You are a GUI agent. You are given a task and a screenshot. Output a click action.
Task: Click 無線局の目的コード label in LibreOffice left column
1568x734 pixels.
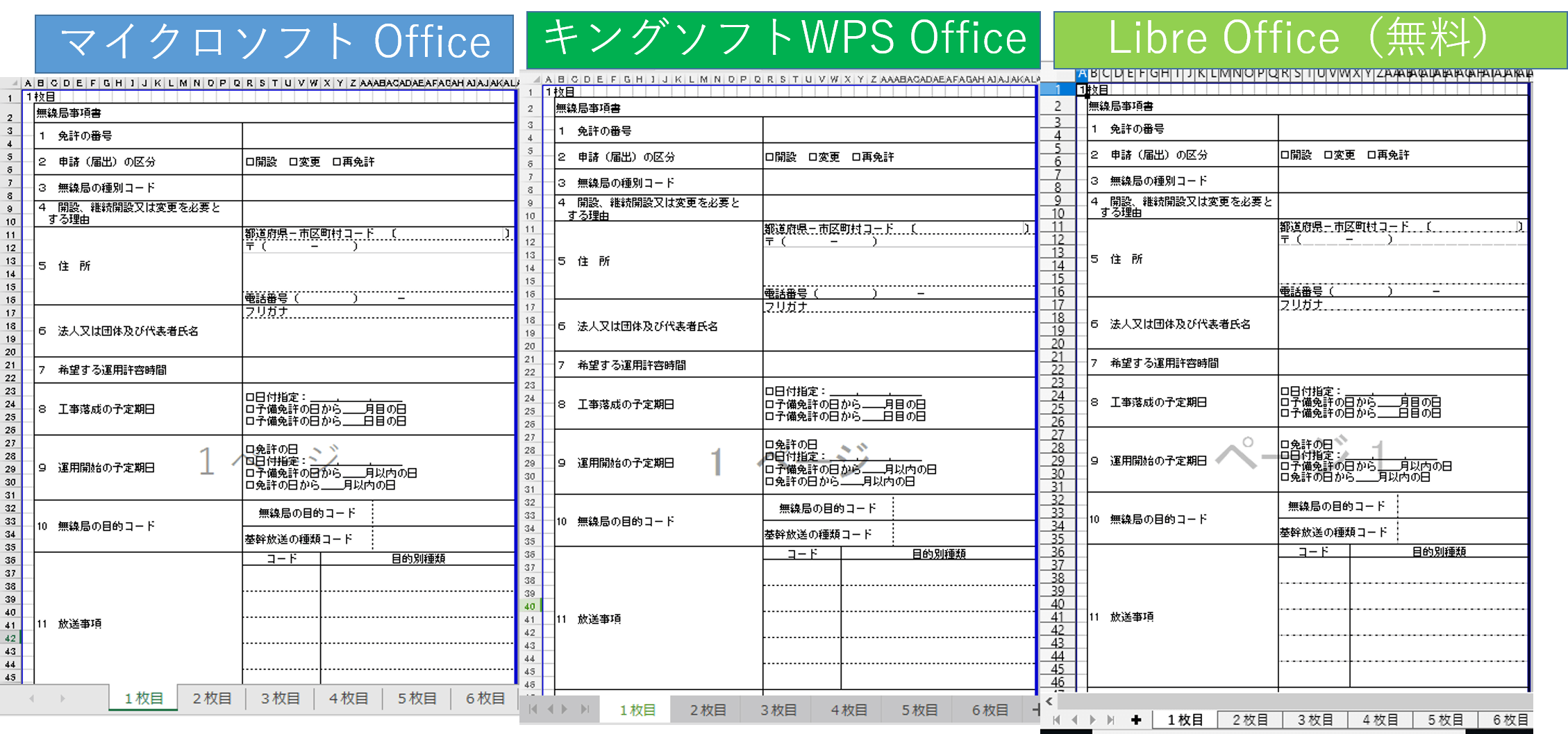(1158, 519)
